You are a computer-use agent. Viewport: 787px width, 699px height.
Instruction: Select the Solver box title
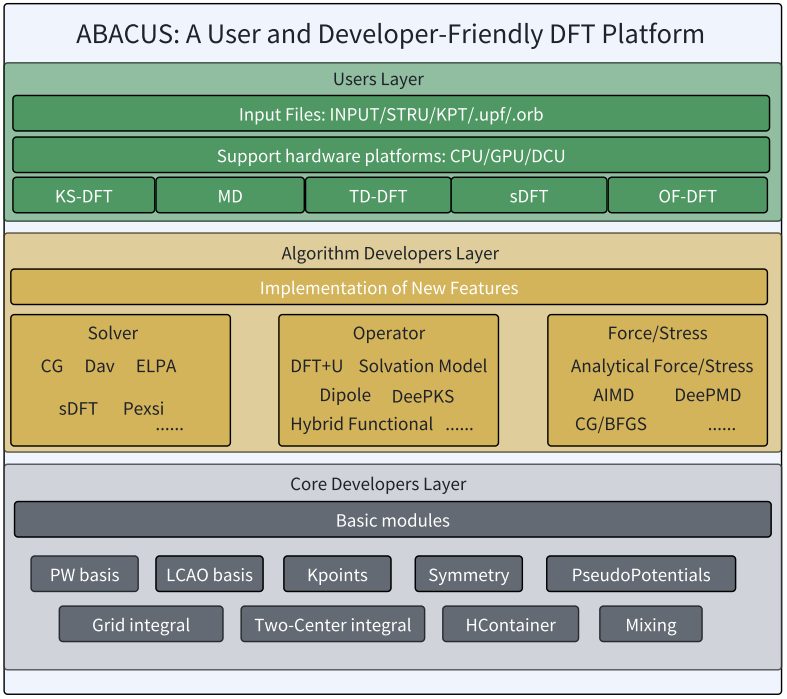pyautogui.click(x=113, y=333)
